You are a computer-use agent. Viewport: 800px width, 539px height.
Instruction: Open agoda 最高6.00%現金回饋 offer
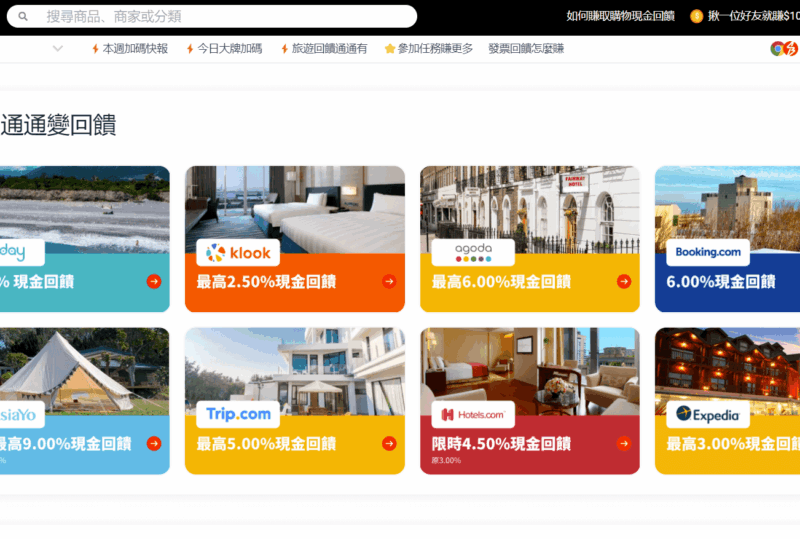(x=501, y=282)
